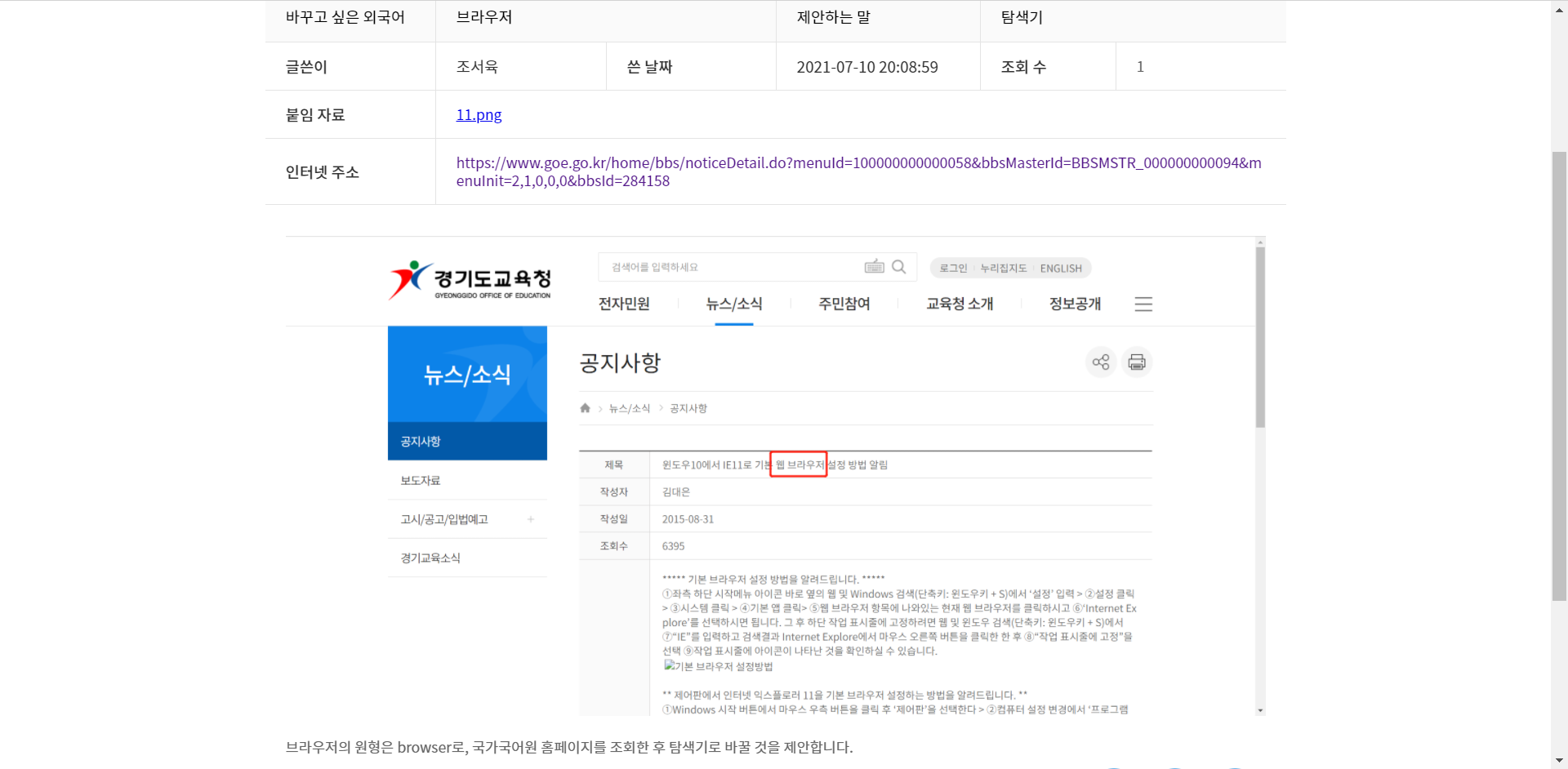1568x769 pixels.
Task: Click the print icon beside 공지사항 heading
Action: 1136,362
